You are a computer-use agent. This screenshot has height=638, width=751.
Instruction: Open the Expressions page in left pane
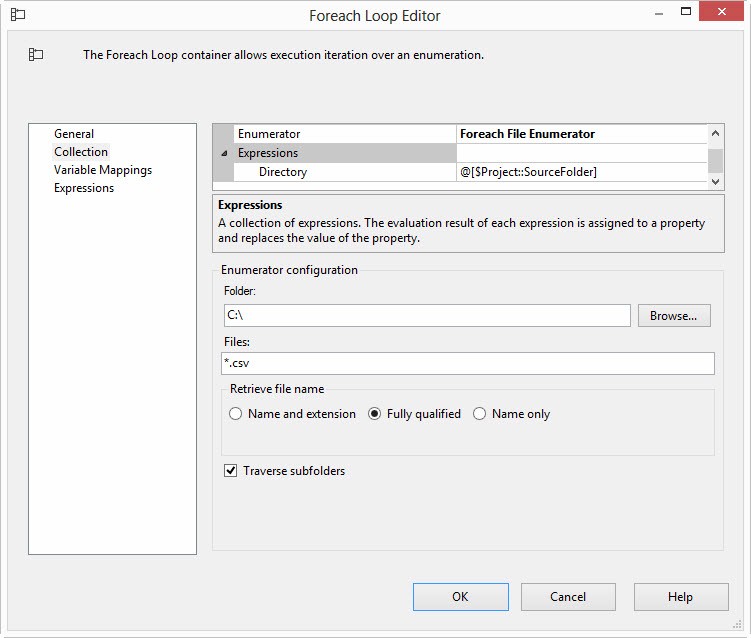pyautogui.click(x=84, y=188)
